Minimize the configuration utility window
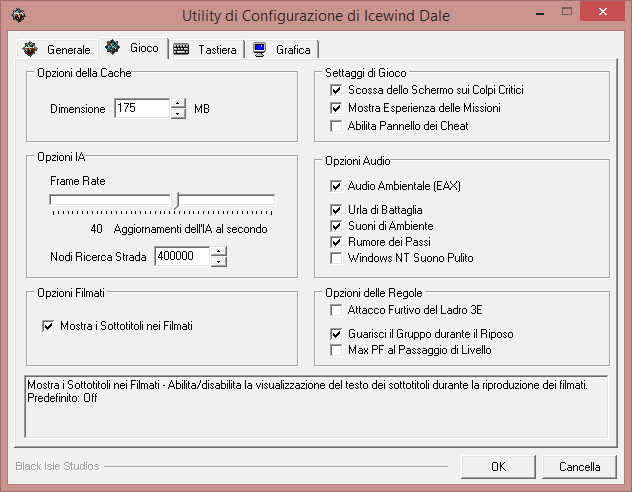Viewport: 632px width, 492px height. [x=540, y=13]
